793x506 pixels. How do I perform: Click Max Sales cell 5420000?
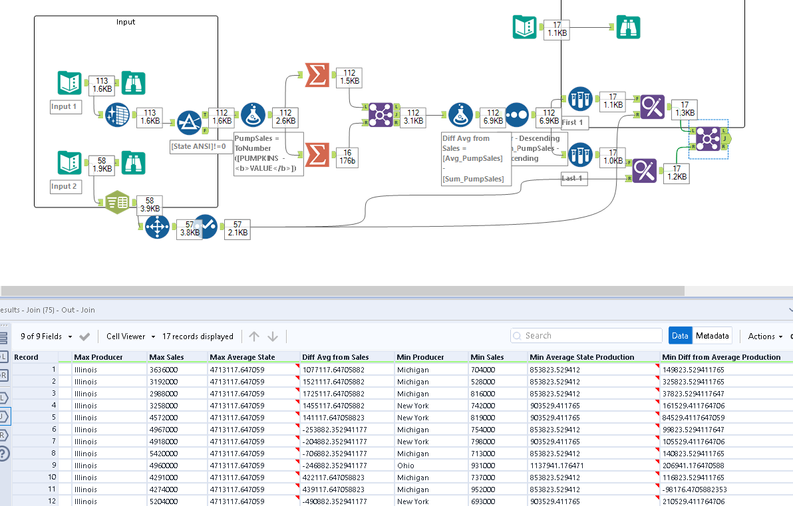[x=177, y=453]
